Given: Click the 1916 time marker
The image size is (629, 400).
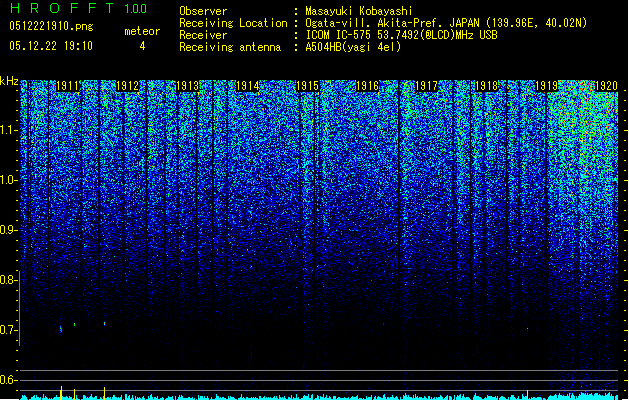Looking at the screenshot, I should (367, 86).
